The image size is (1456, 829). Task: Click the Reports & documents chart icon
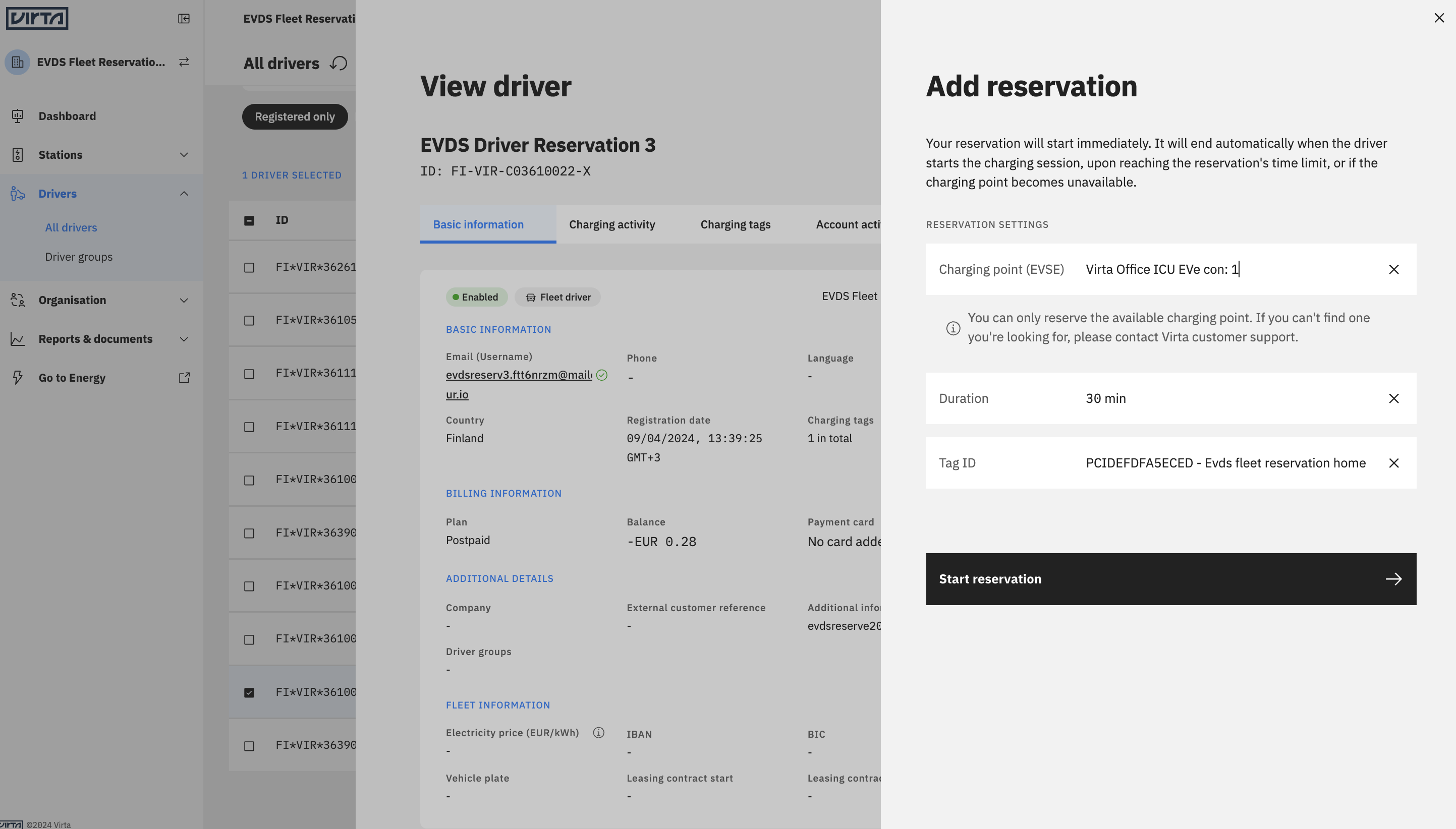pos(18,339)
